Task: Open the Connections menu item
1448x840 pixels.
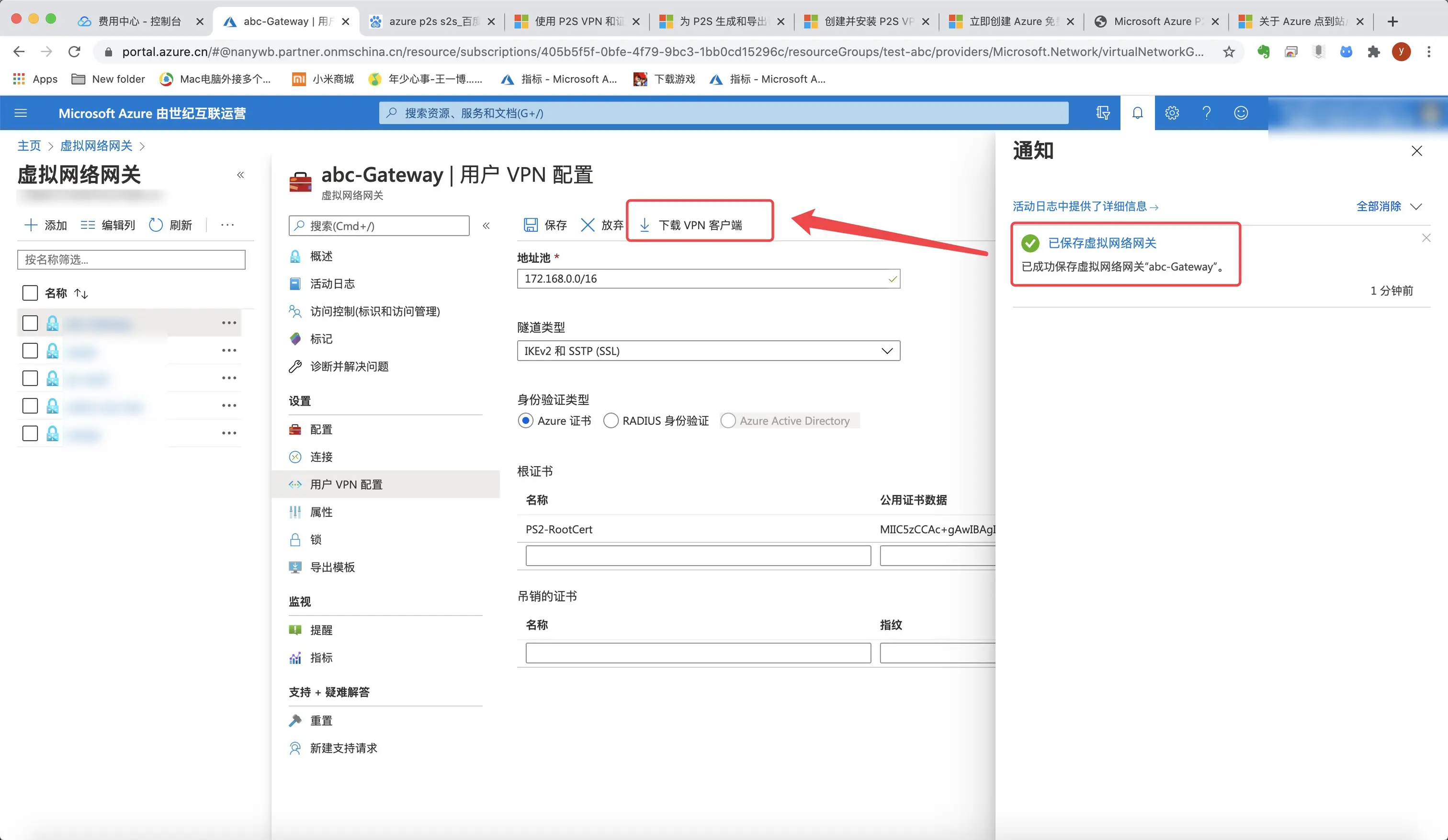Action: point(321,458)
